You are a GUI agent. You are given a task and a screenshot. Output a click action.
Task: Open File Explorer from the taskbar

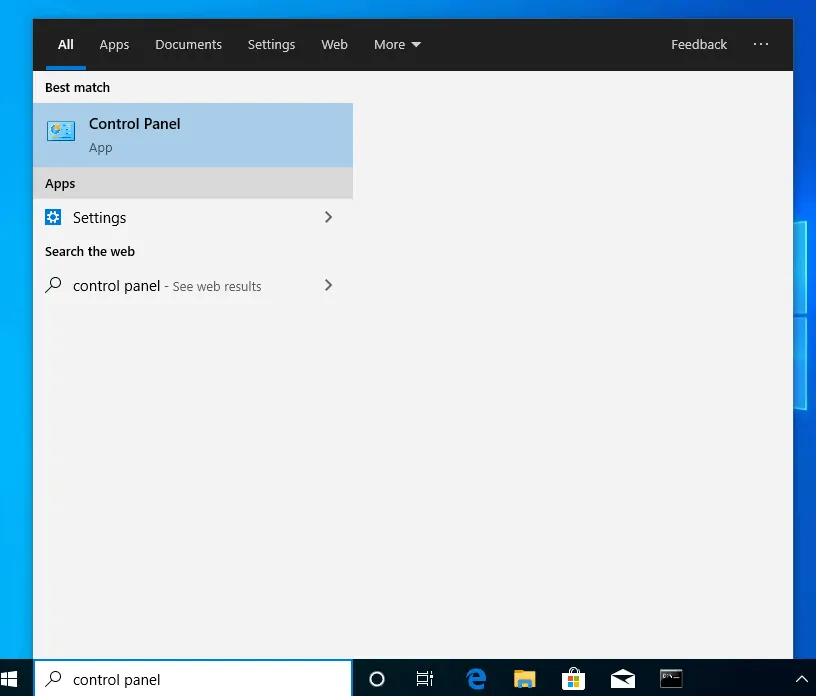pyautogui.click(x=525, y=679)
